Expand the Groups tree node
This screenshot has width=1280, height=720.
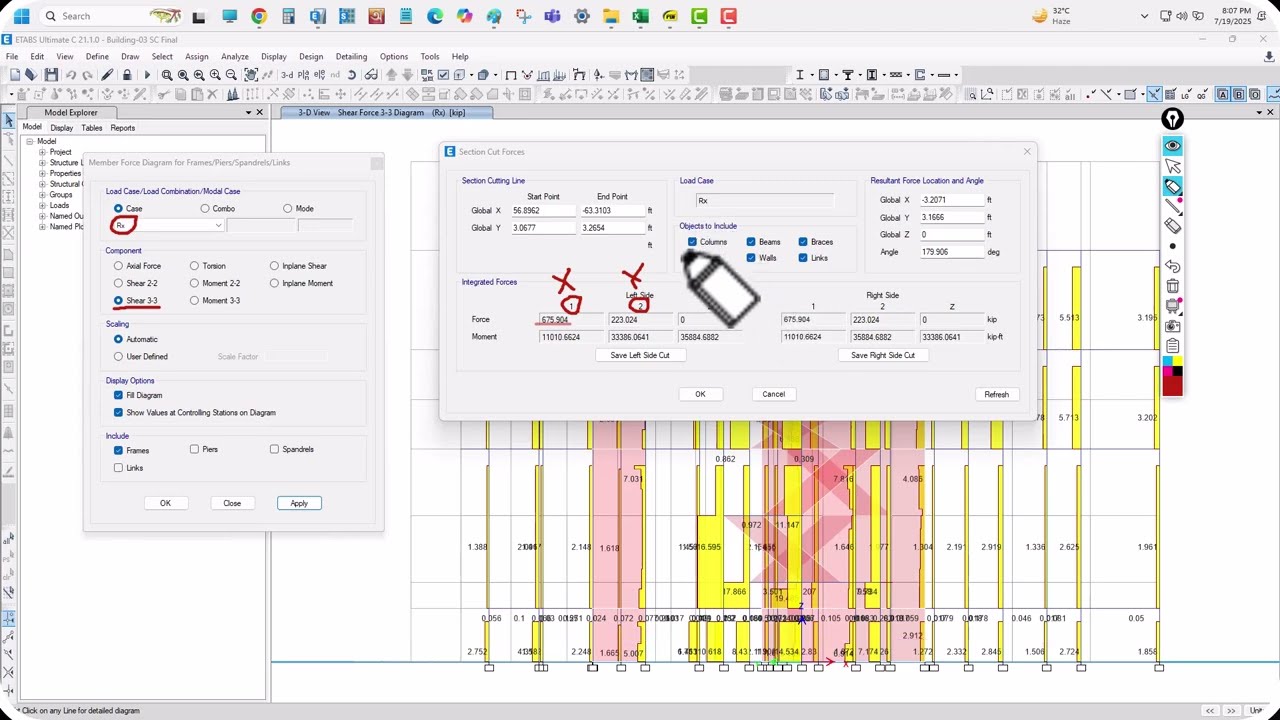click(x=42, y=195)
